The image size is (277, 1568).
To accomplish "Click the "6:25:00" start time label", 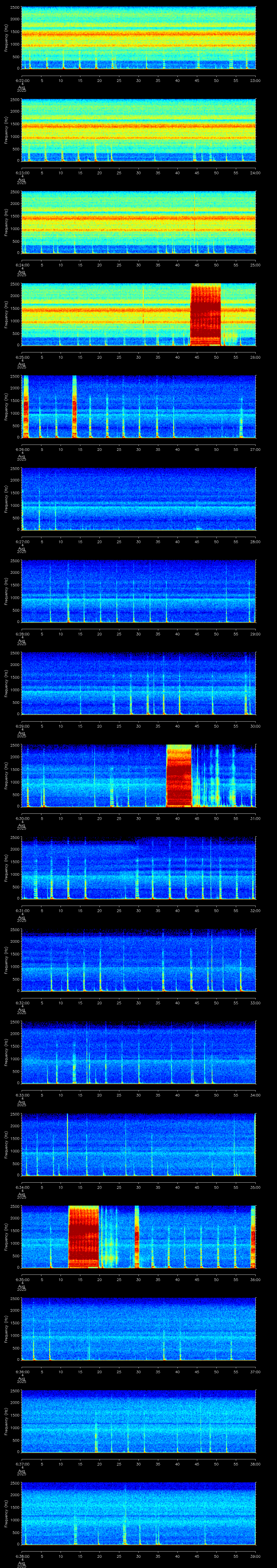I will [22, 357].
